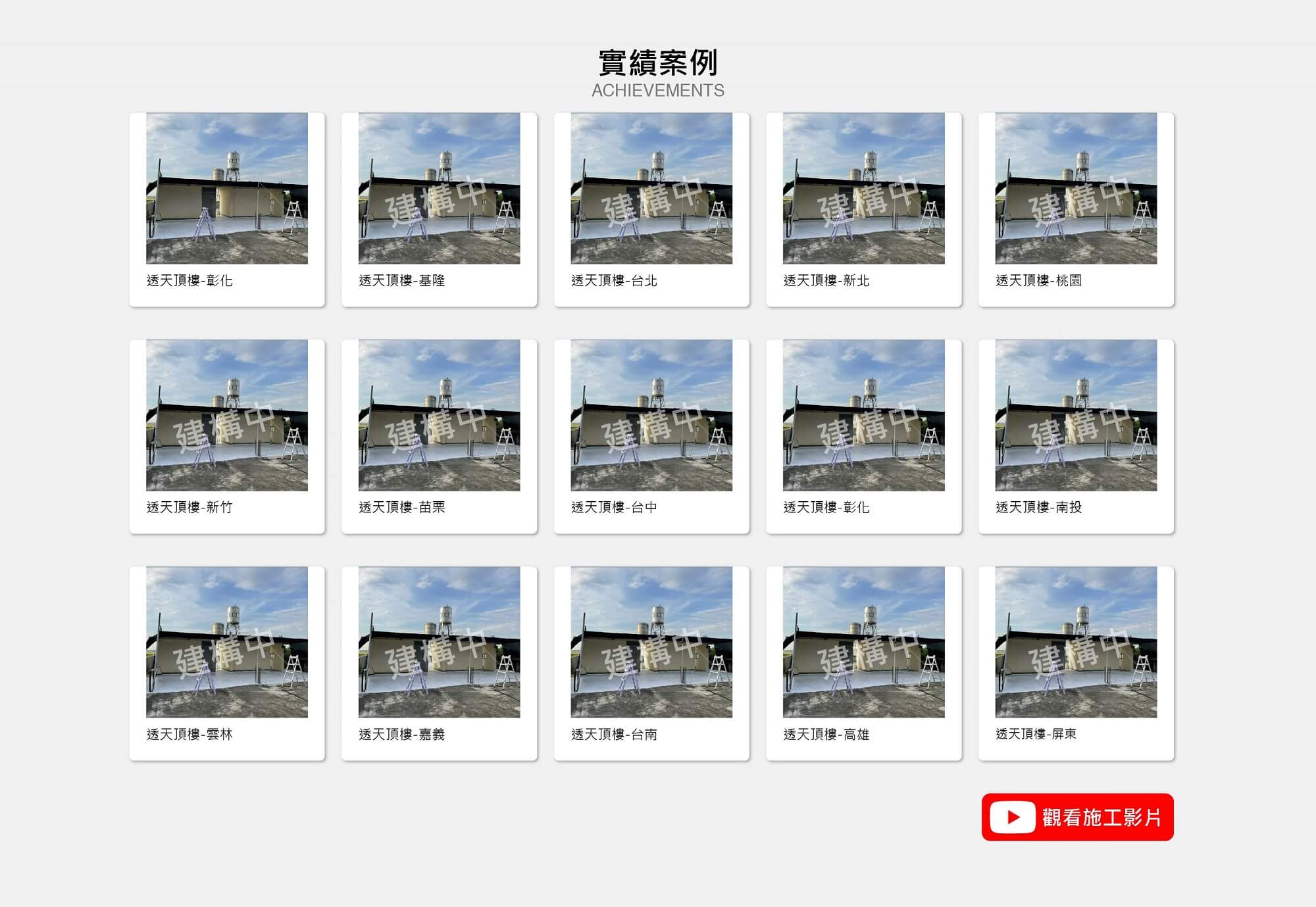Click the 透天頂樓-嘉義 case photo
This screenshot has width=1316, height=907.
(x=439, y=642)
